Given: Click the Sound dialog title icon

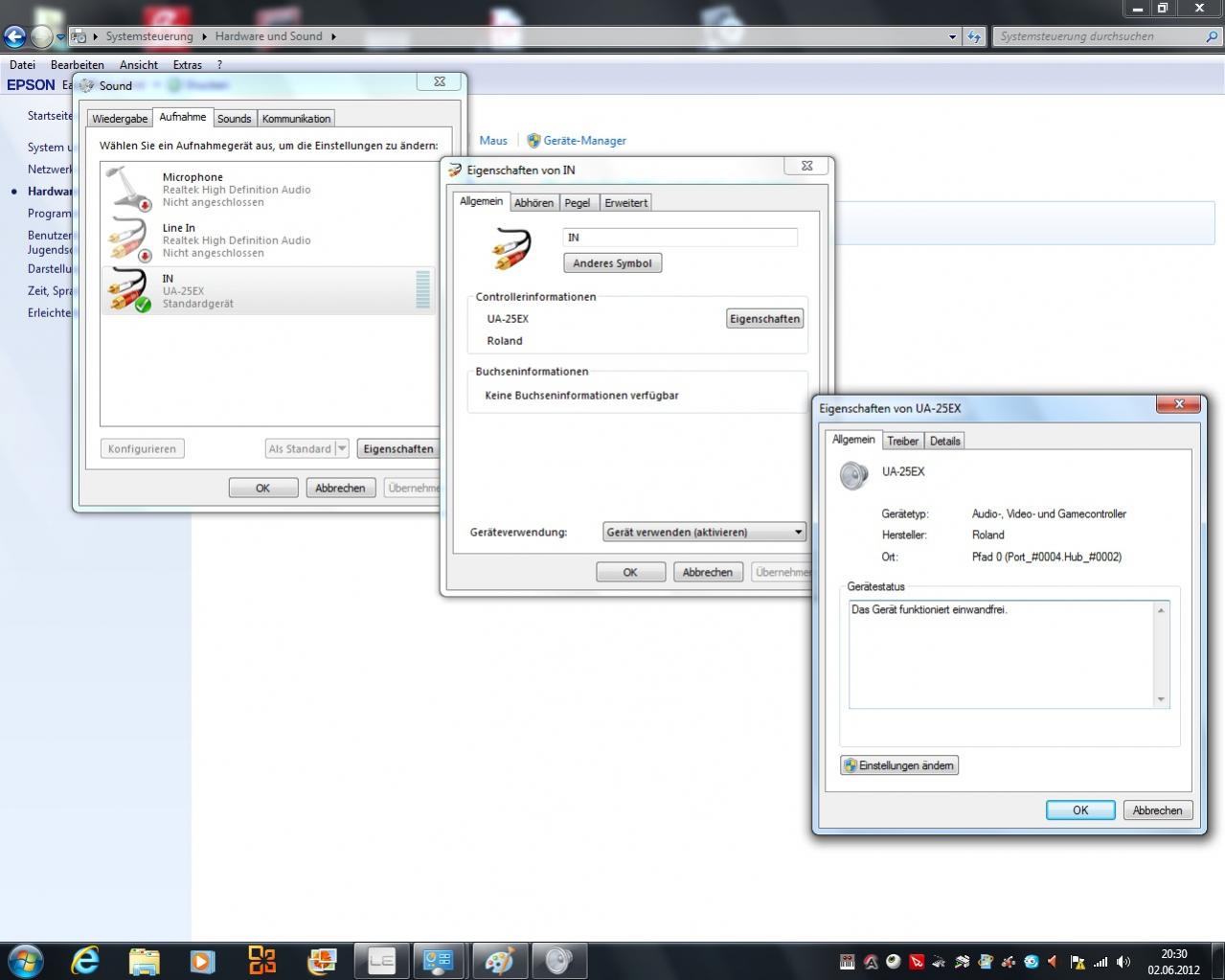Looking at the screenshot, I should click(88, 85).
